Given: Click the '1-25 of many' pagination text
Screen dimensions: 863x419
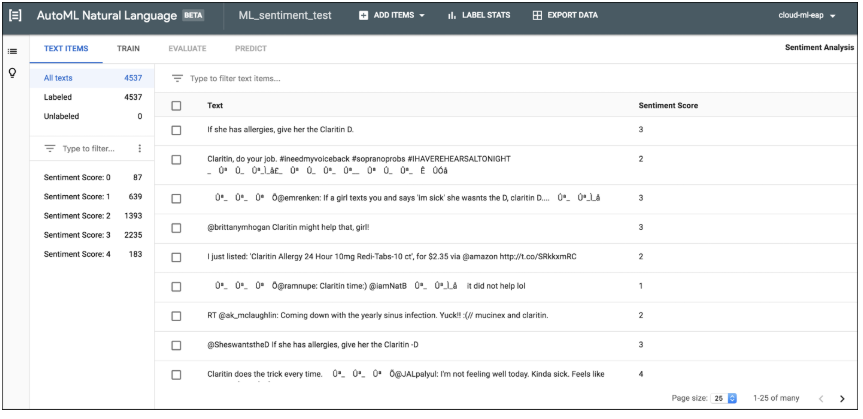Looking at the screenshot, I should coord(776,399).
